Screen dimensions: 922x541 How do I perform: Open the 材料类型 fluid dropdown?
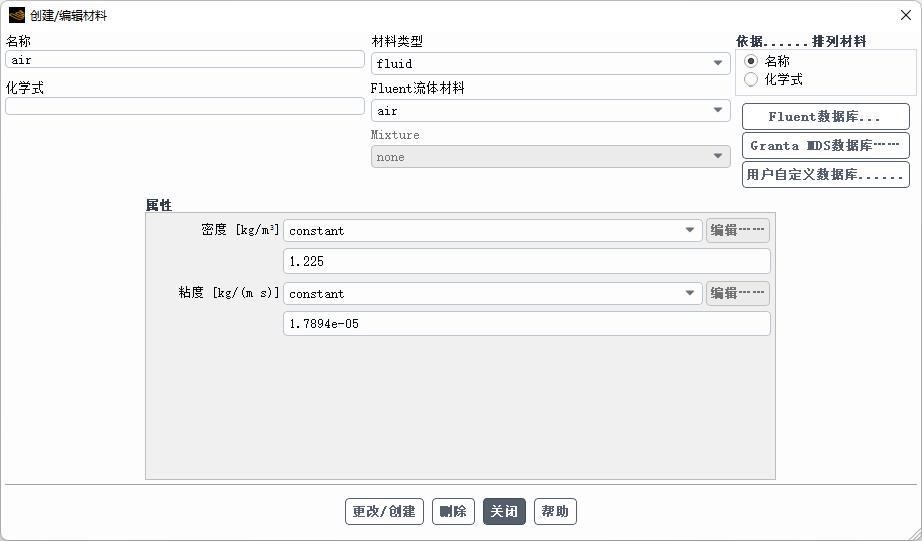coord(550,64)
